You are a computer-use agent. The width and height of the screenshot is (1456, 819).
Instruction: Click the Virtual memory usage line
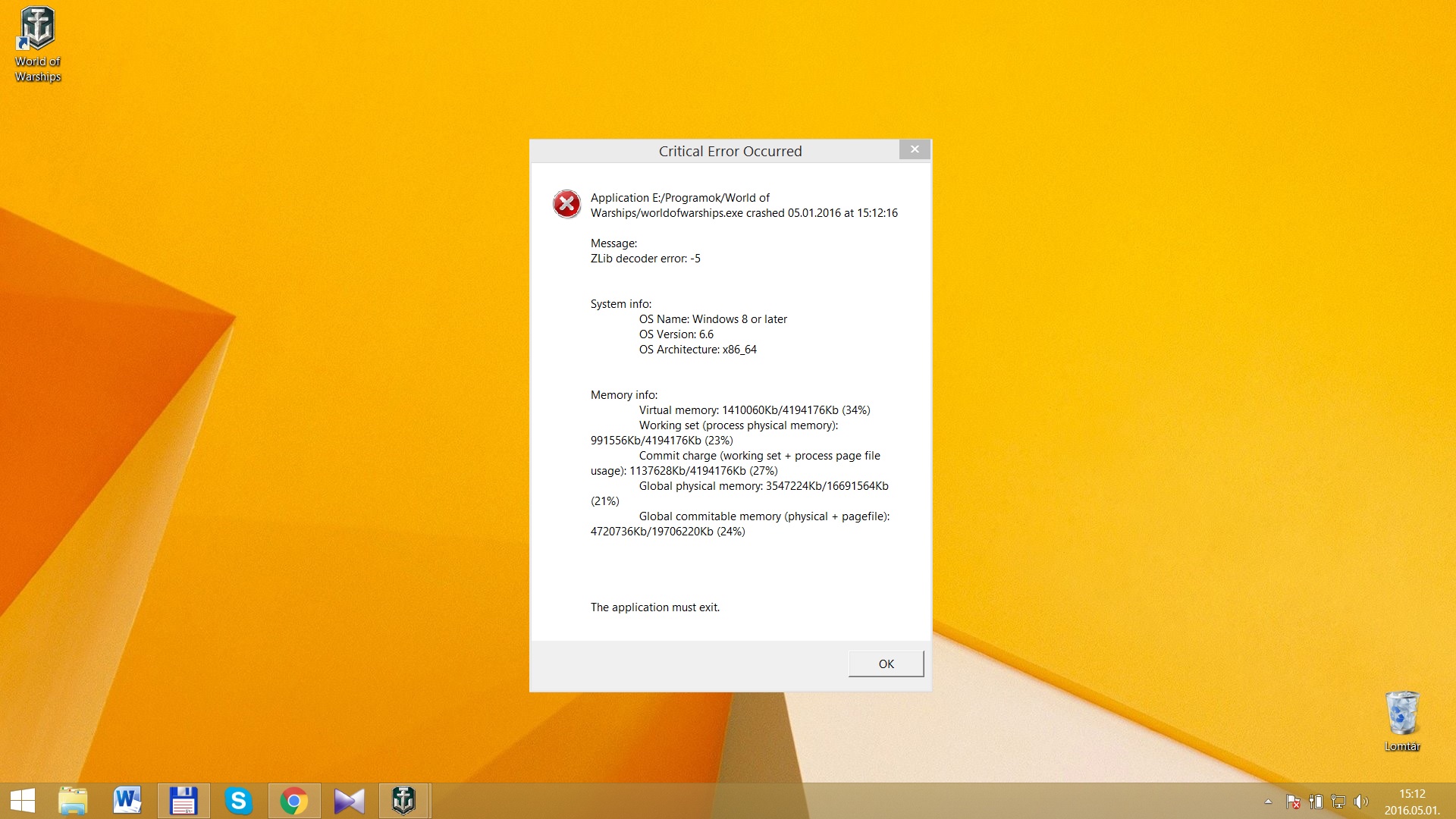[755, 410]
